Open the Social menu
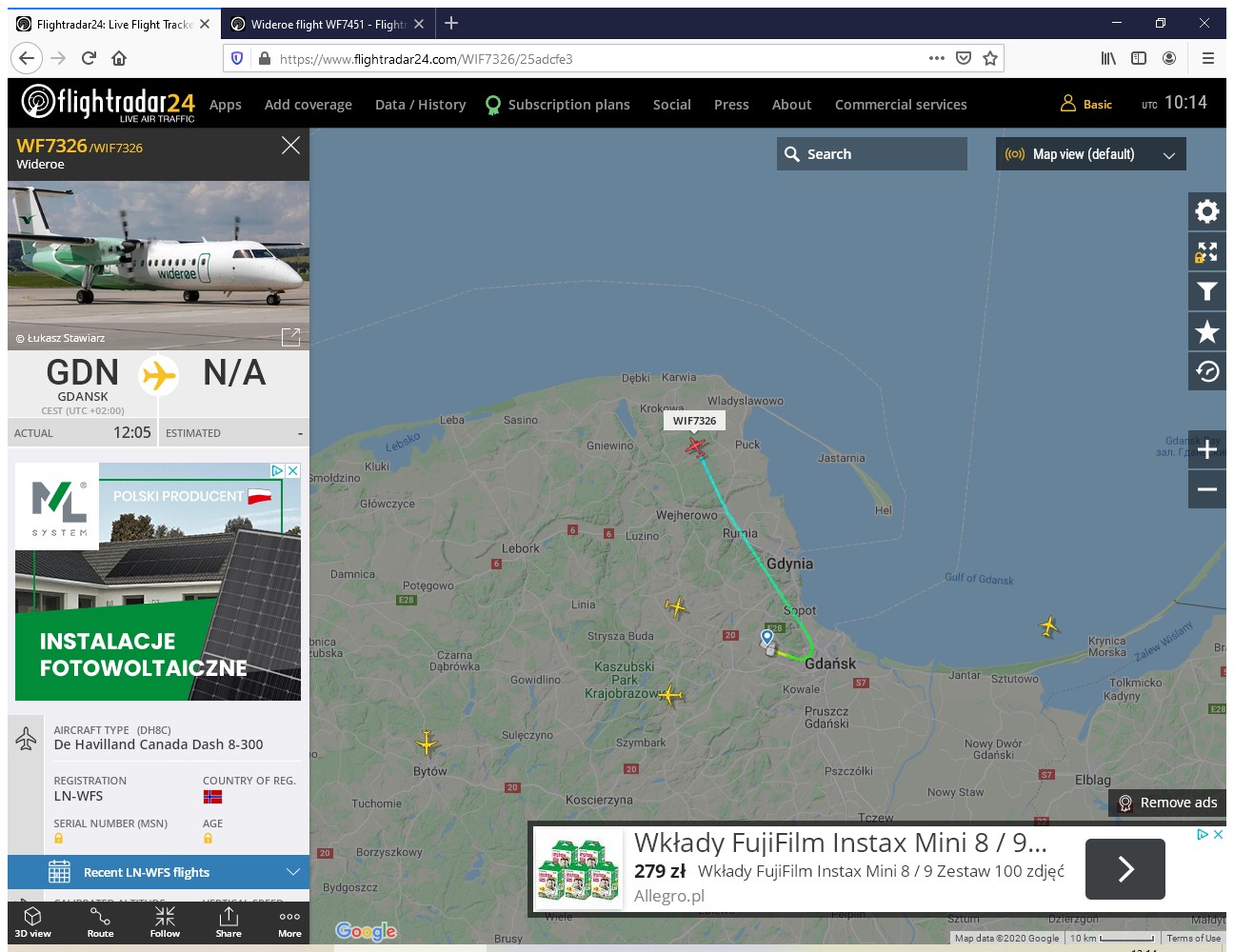This screenshot has width=1234, height=952. pos(672,105)
